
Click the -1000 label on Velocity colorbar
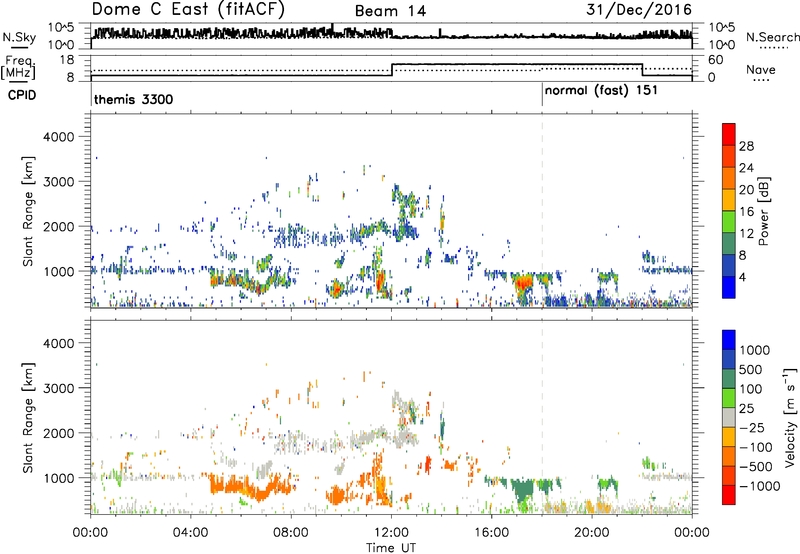(759, 486)
